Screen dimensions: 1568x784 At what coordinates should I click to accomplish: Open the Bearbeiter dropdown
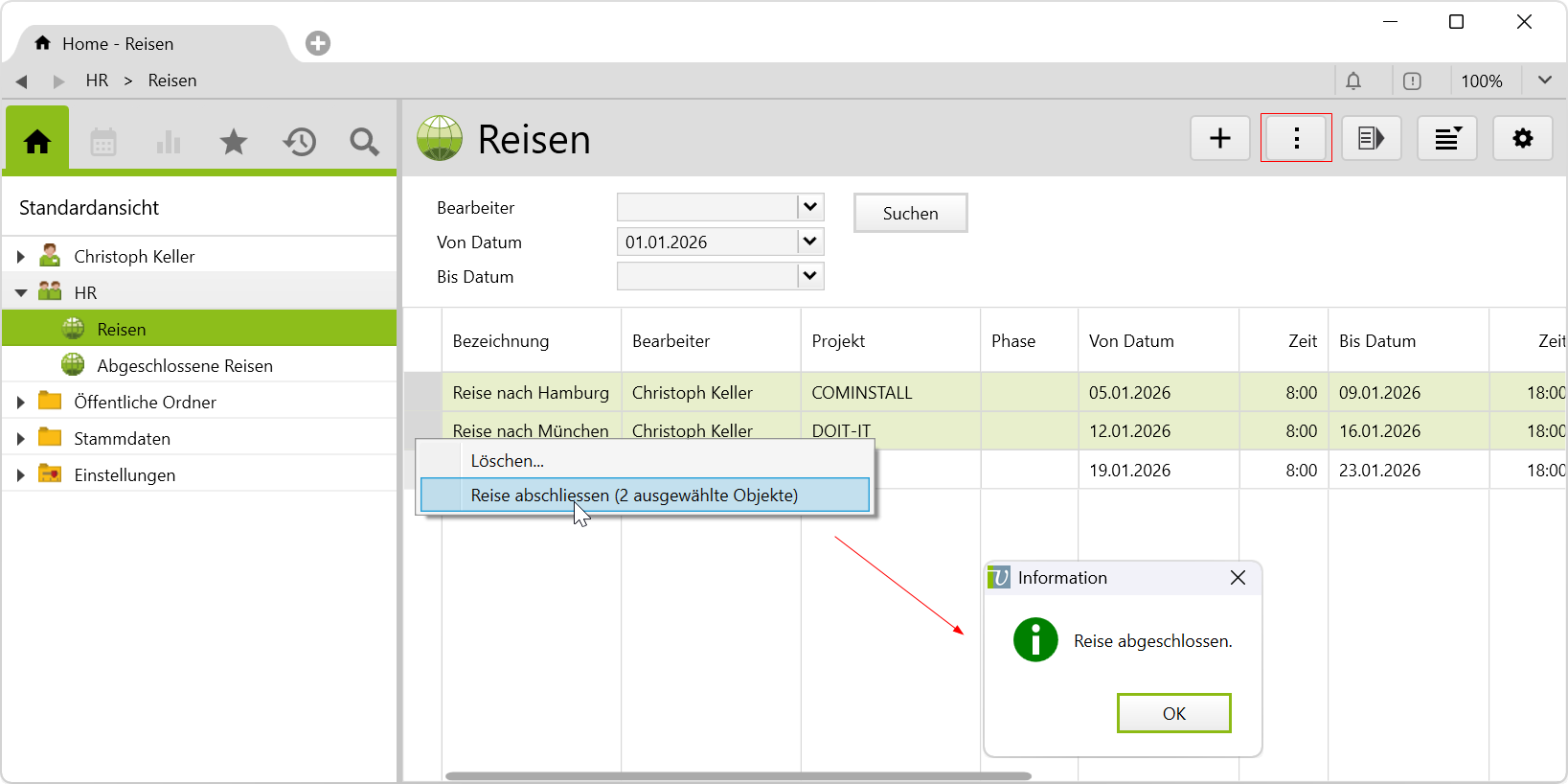pos(810,207)
